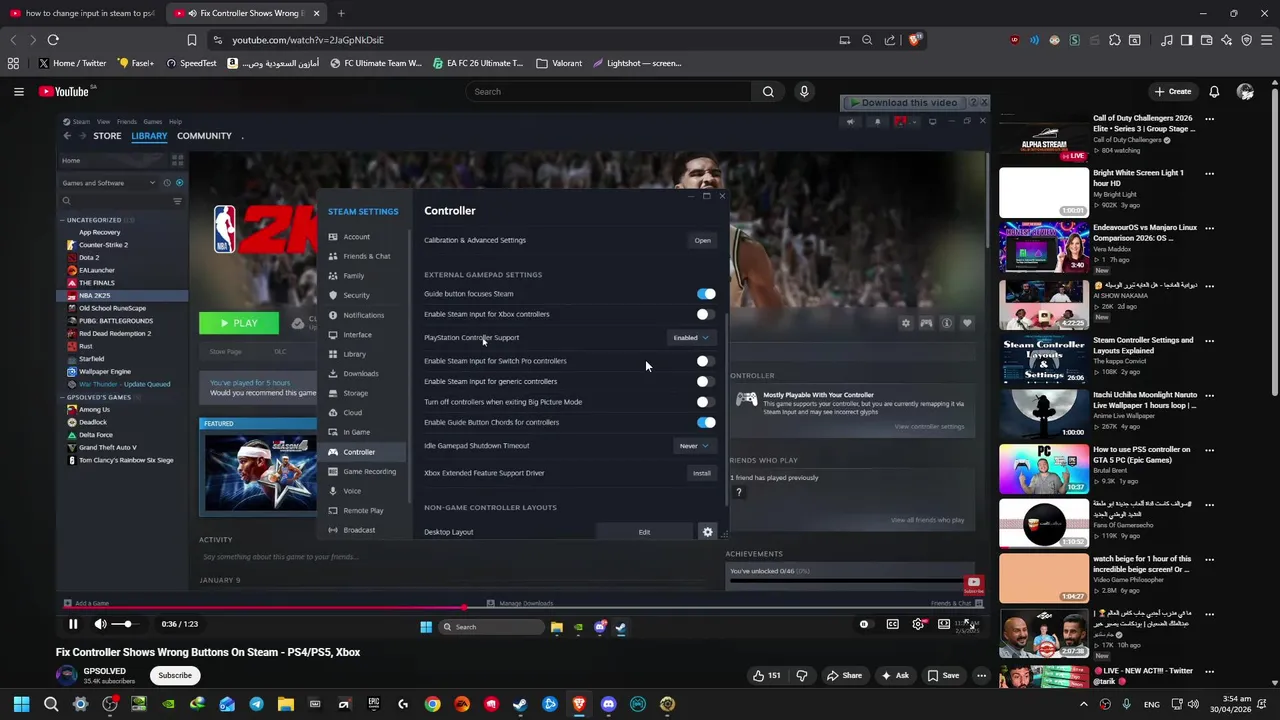Toggle Enable Guide Button Chords for controllers
Screen dimensions: 1280x720
(706, 422)
